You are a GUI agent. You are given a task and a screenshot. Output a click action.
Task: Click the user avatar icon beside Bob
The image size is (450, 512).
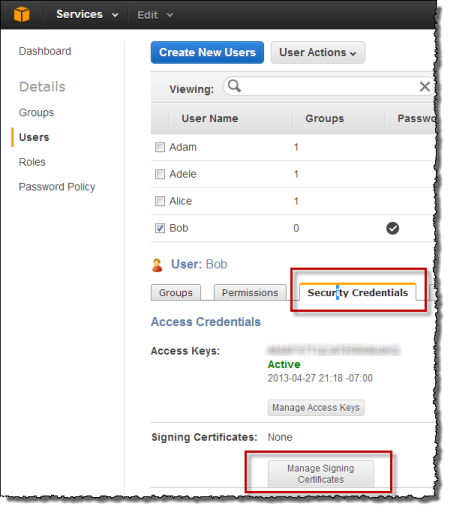[x=157, y=265]
